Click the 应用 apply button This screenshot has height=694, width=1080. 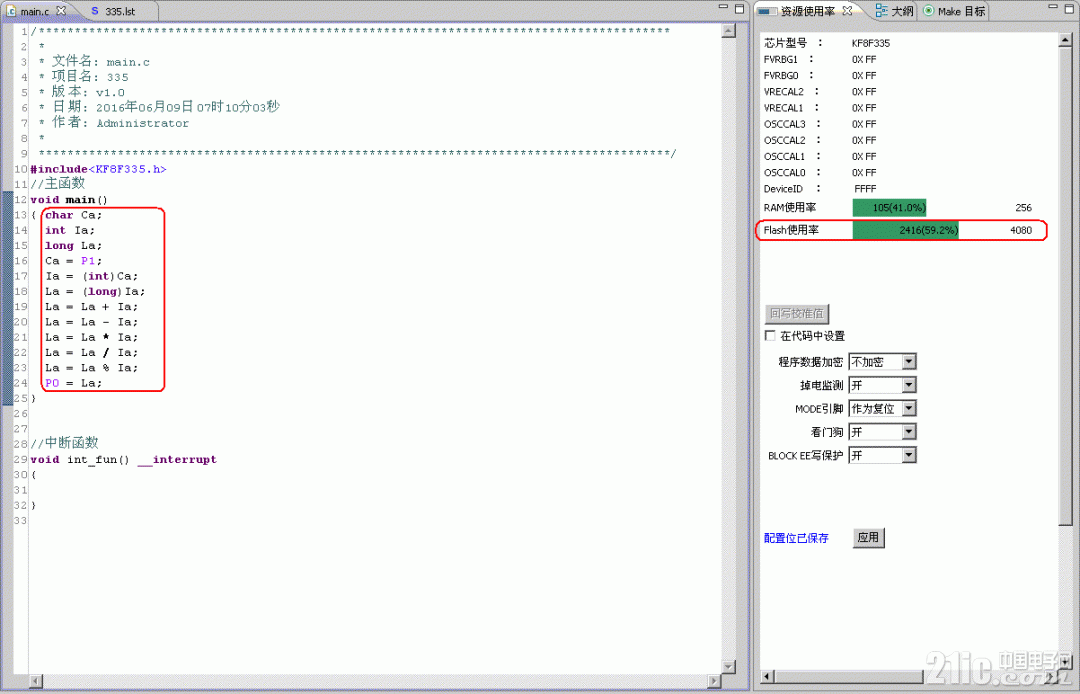869,537
